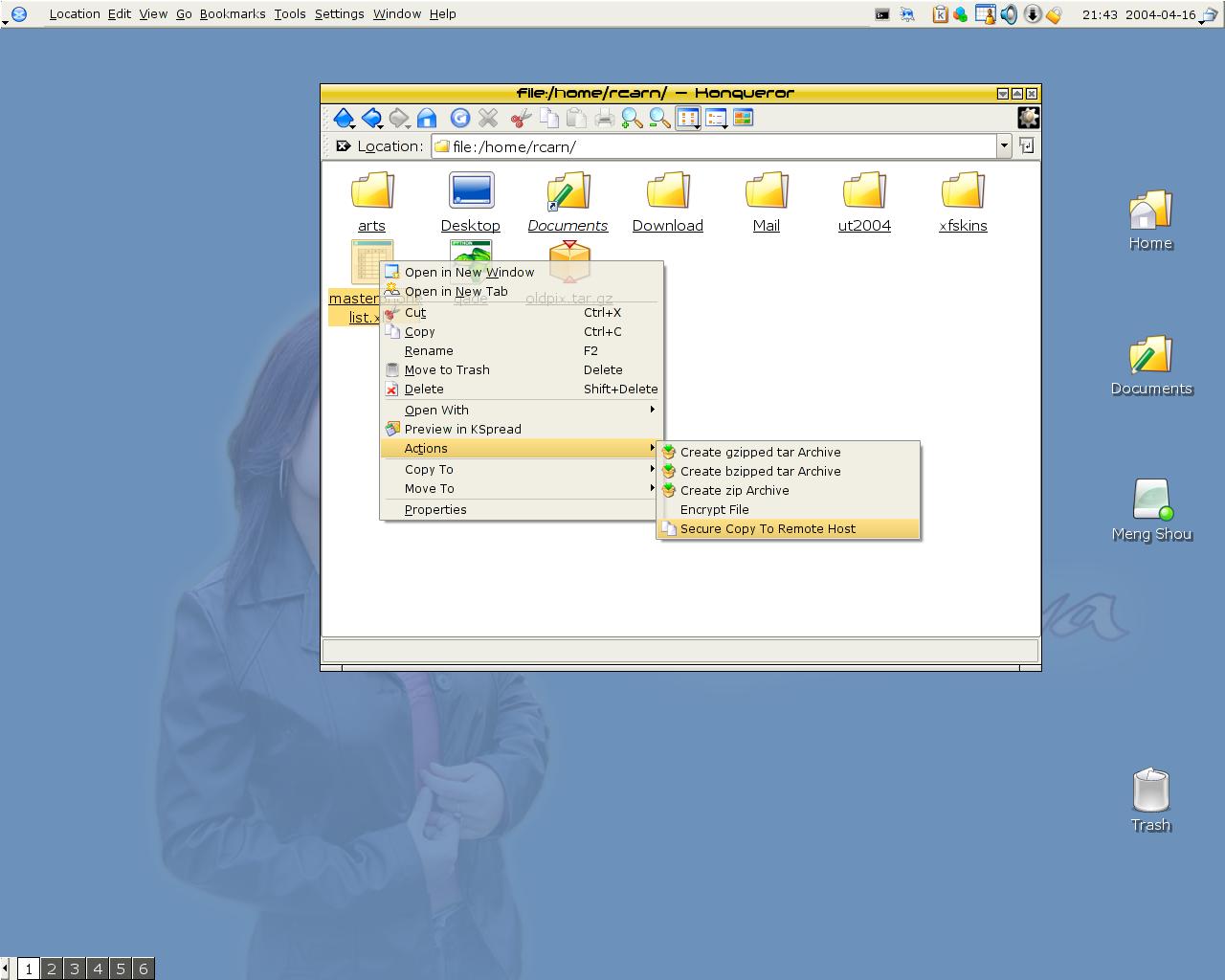Clear the Location bar with black arrow

344,146
